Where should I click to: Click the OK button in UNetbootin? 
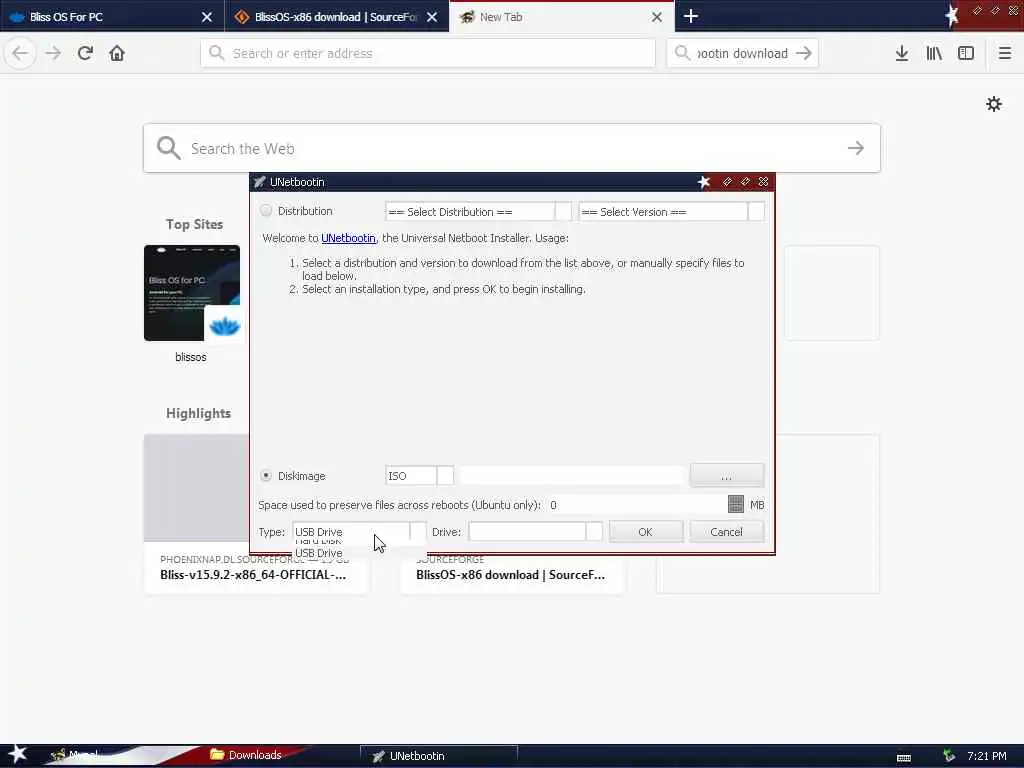pos(646,532)
